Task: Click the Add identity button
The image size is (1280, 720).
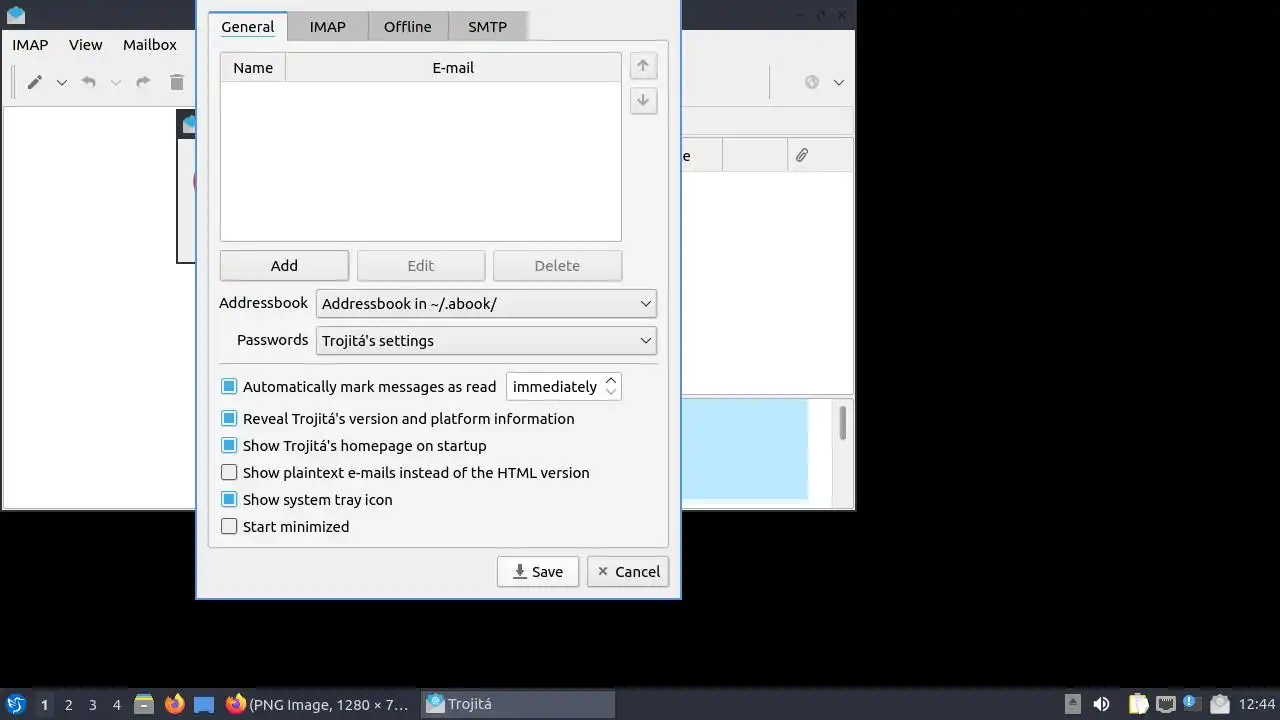Action: (284, 265)
